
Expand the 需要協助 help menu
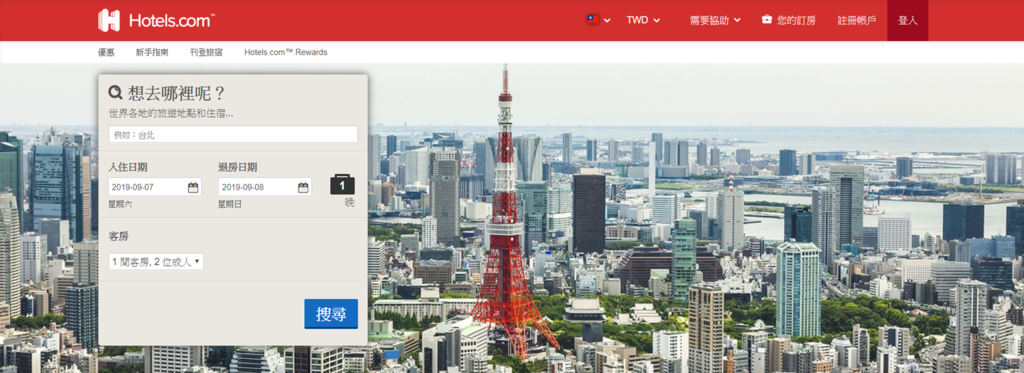pos(715,20)
